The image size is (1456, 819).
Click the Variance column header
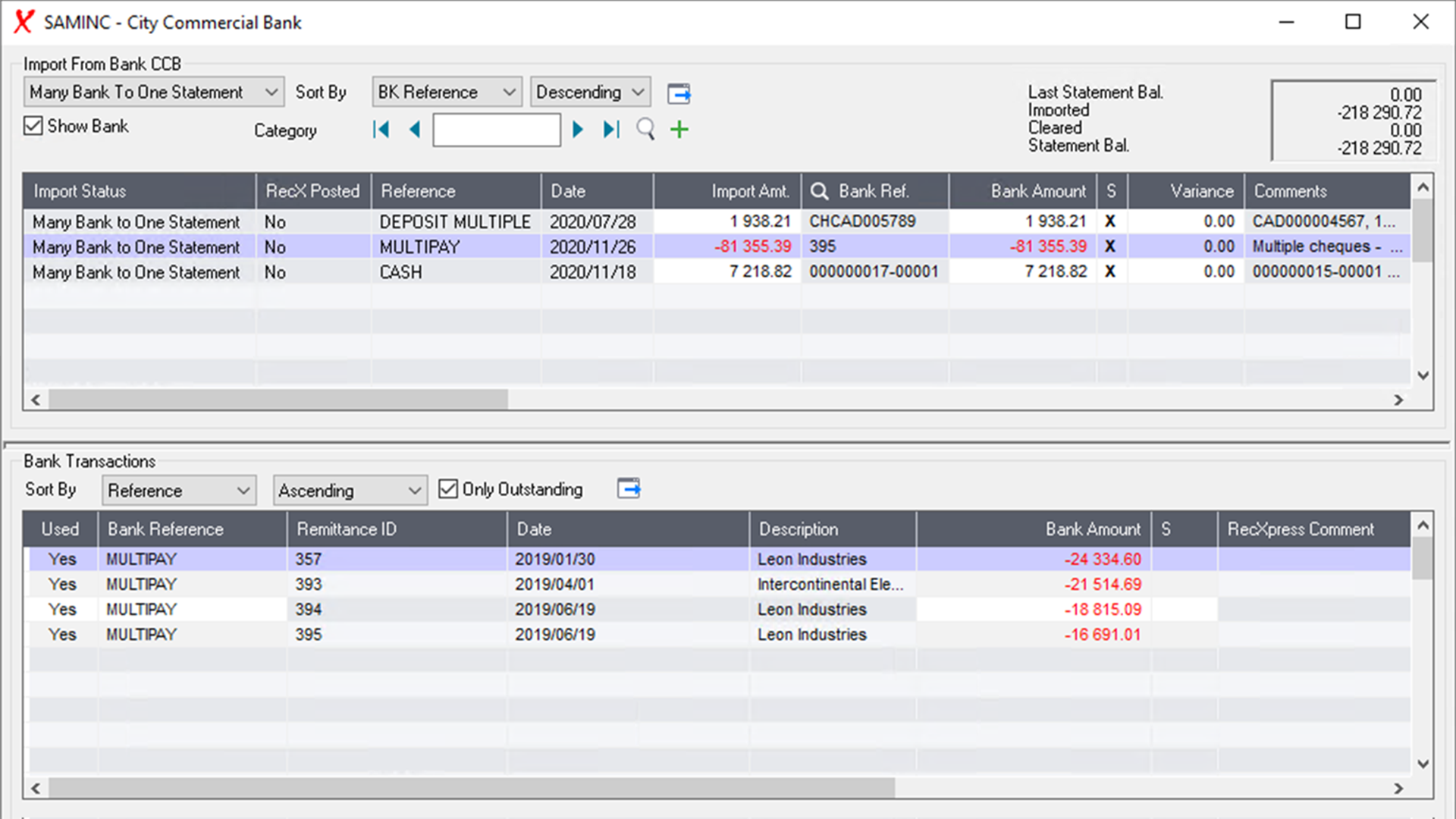point(1186,191)
